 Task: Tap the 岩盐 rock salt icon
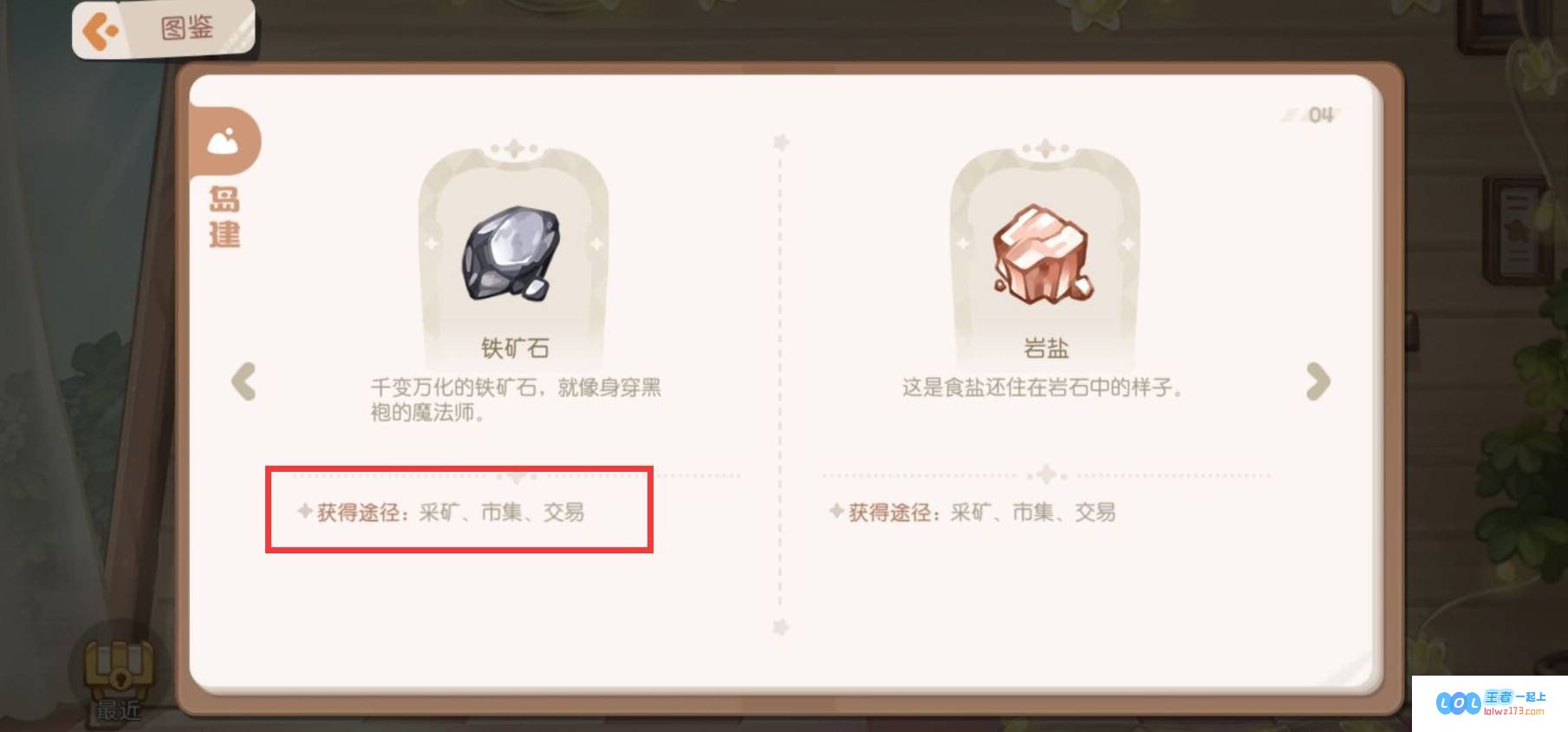point(1043,254)
